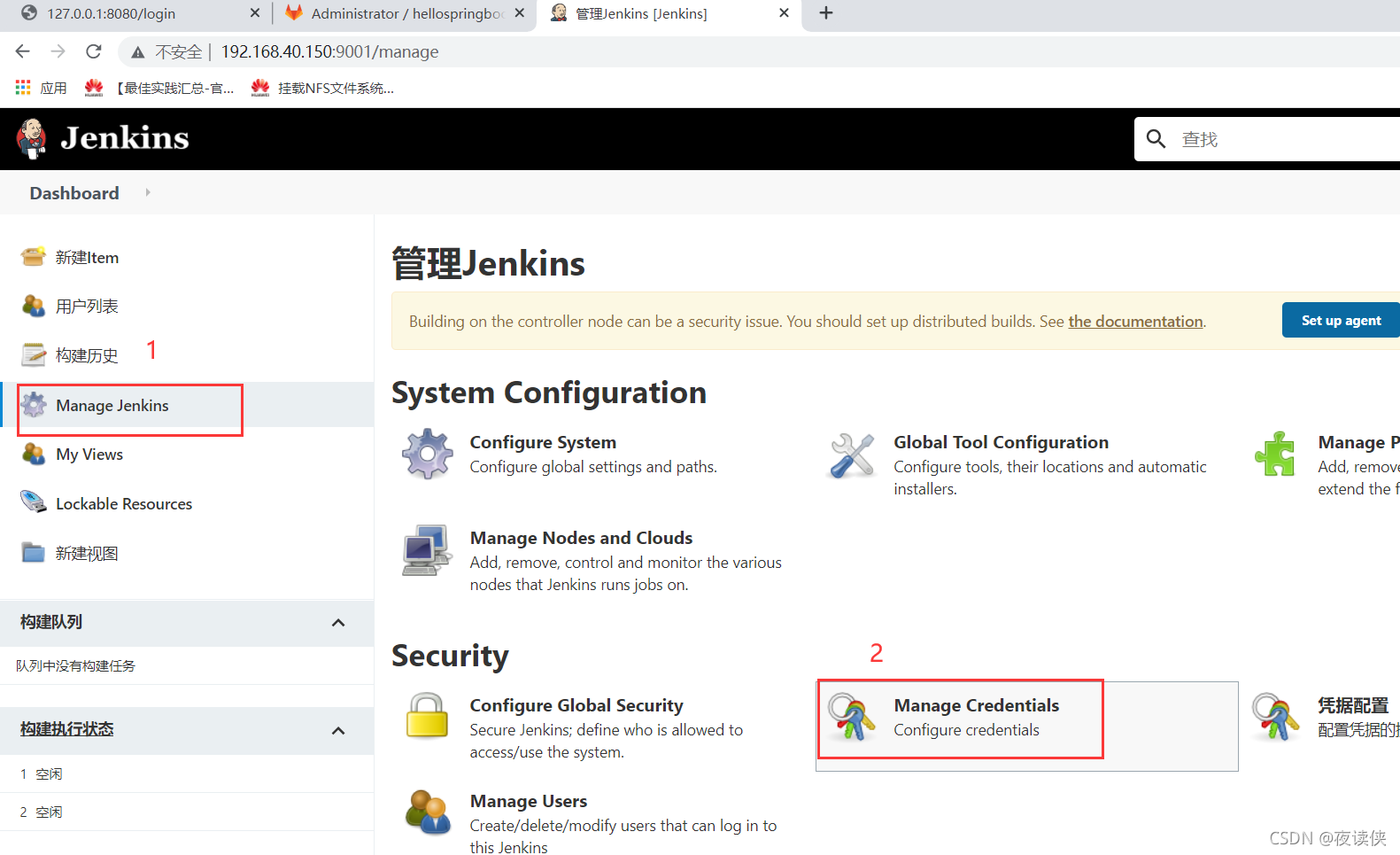The image size is (1400, 855).
Task: Click 队列中没有构建任务 text
Action: 75,665
